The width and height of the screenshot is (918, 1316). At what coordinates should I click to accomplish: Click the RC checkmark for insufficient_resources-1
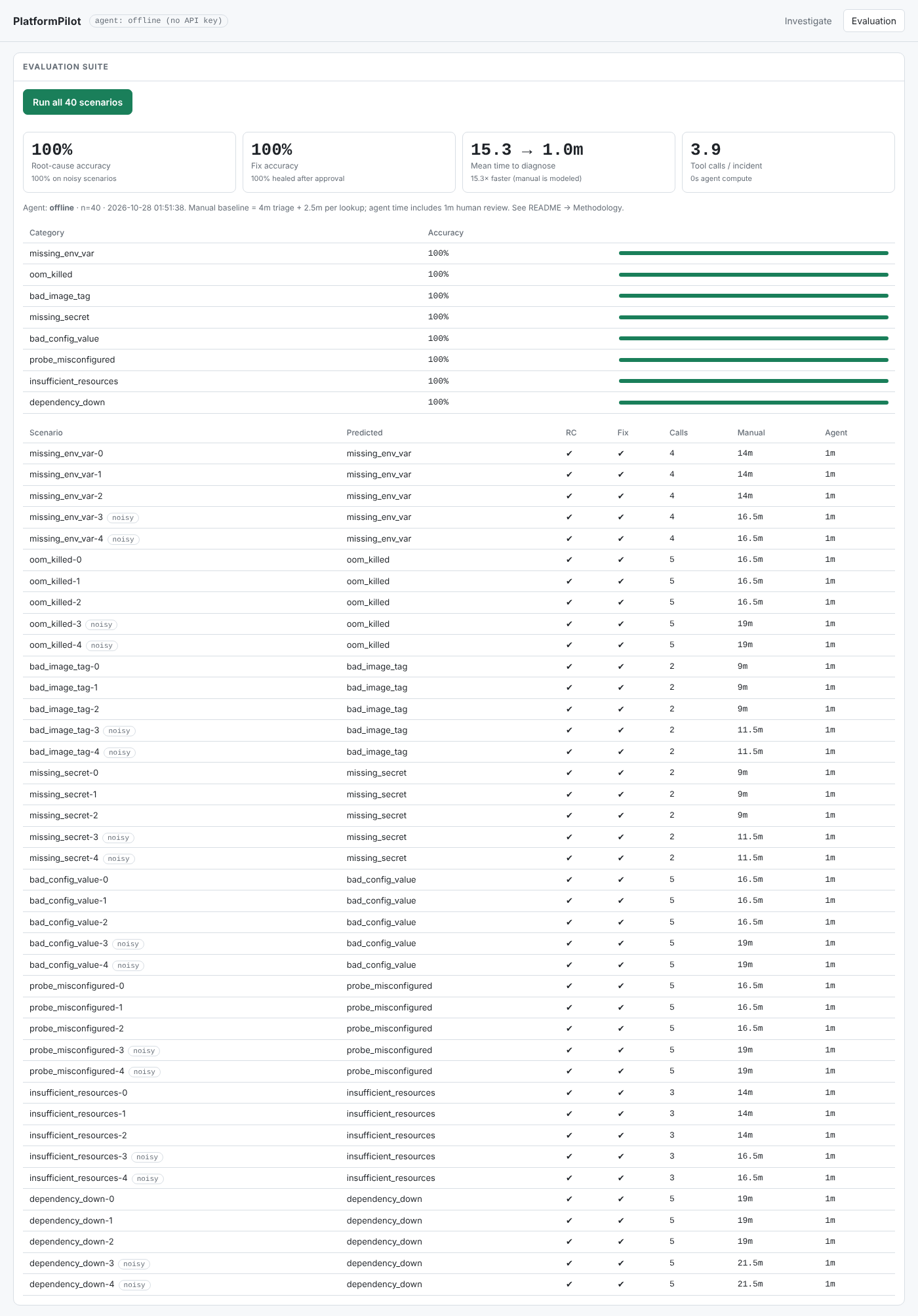[x=569, y=1114]
